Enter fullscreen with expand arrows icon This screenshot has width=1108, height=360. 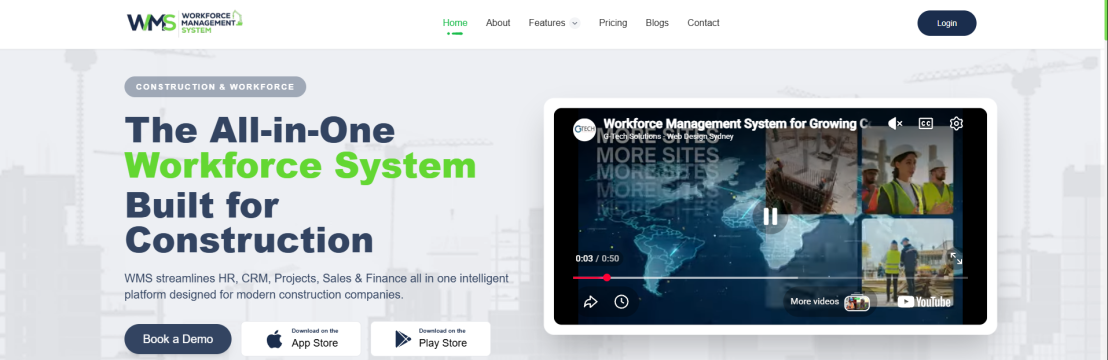956,258
